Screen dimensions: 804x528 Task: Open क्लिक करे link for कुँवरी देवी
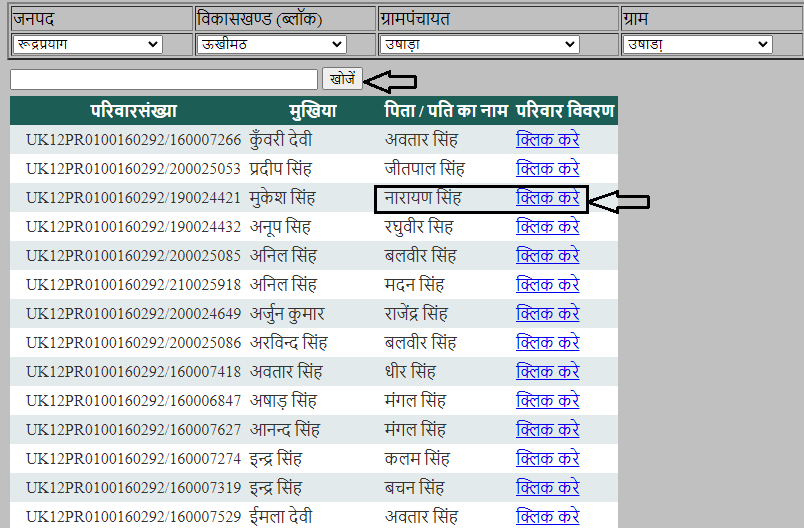click(547, 140)
